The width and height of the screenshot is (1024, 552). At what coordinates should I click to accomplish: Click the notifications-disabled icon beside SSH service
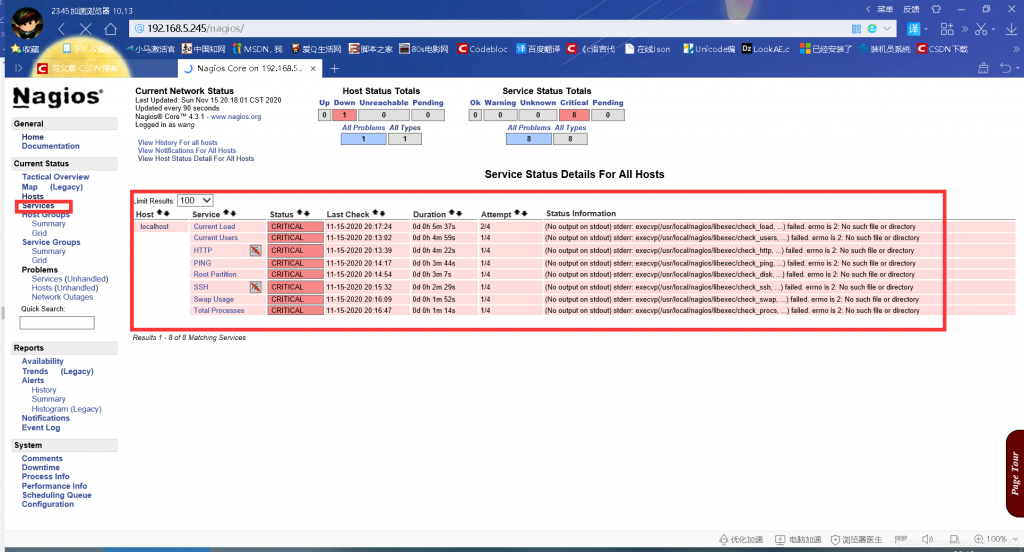click(x=255, y=287)
